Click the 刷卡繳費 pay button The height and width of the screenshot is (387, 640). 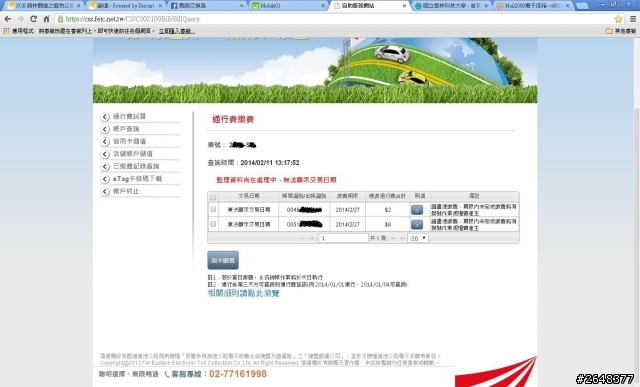(223, 260)
